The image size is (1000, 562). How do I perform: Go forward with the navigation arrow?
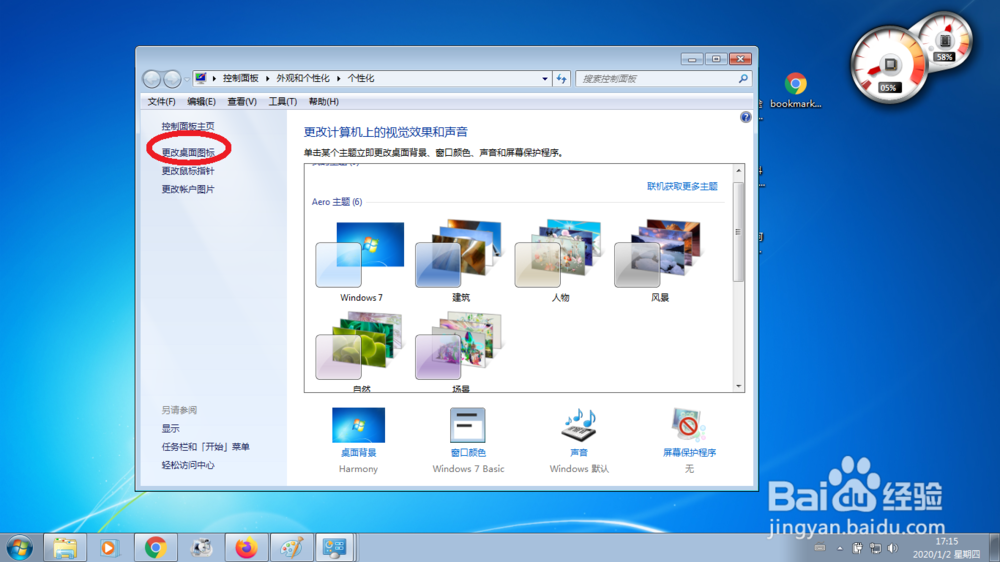pos(172,78)
